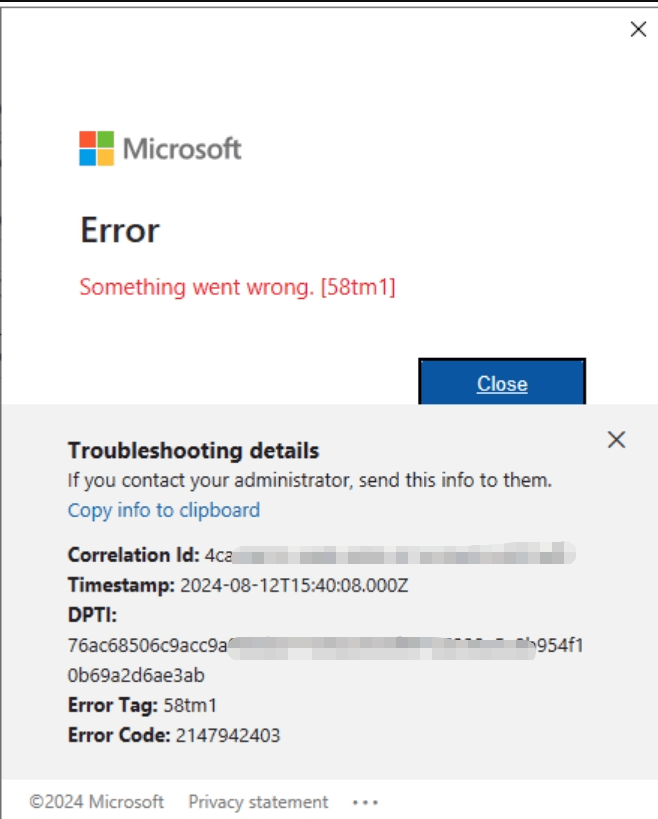This screenshot has height=819, width=658.
Task: Click the X beside Troubleshooting details heading
Action: tap(616, 439)
